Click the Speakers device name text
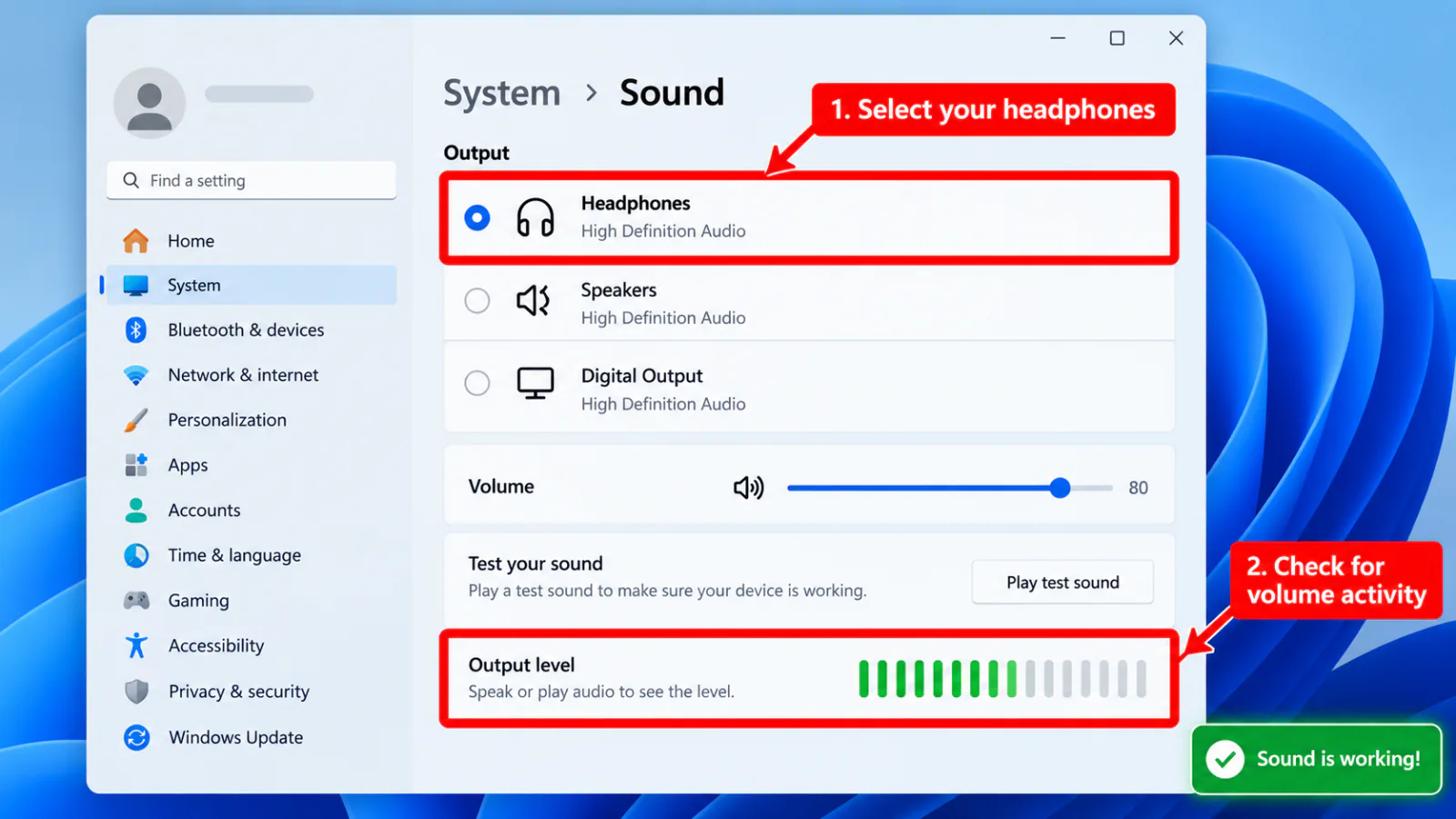Viewport: 1456px width, 819px height. coord(619,290)
